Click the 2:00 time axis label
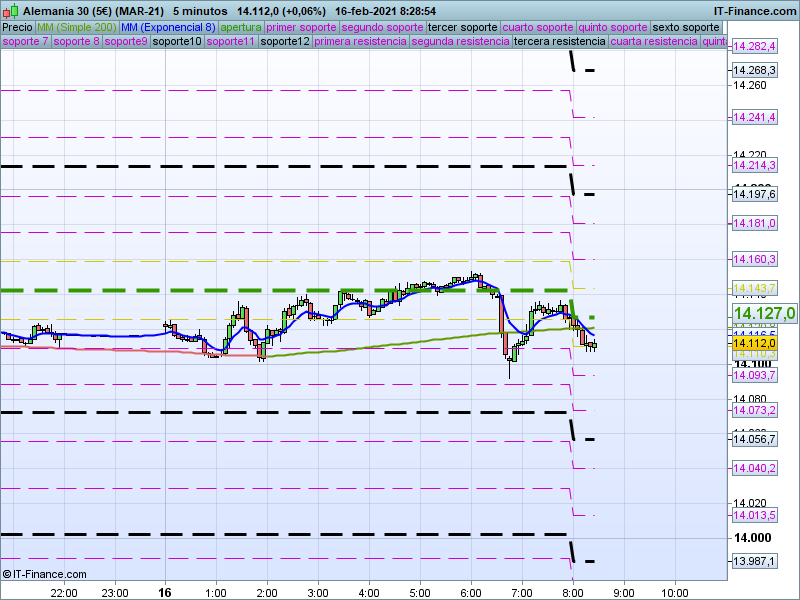Screen dimensions: 800x600 (x=267, y=593)
